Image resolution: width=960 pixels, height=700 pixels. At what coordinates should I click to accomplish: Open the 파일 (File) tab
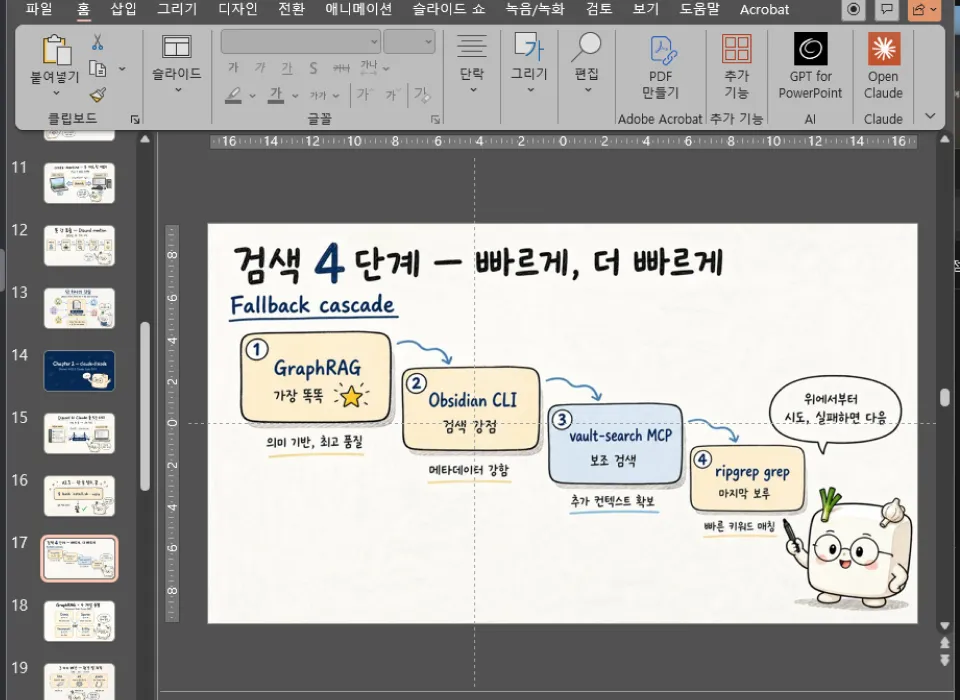(39, 9)
